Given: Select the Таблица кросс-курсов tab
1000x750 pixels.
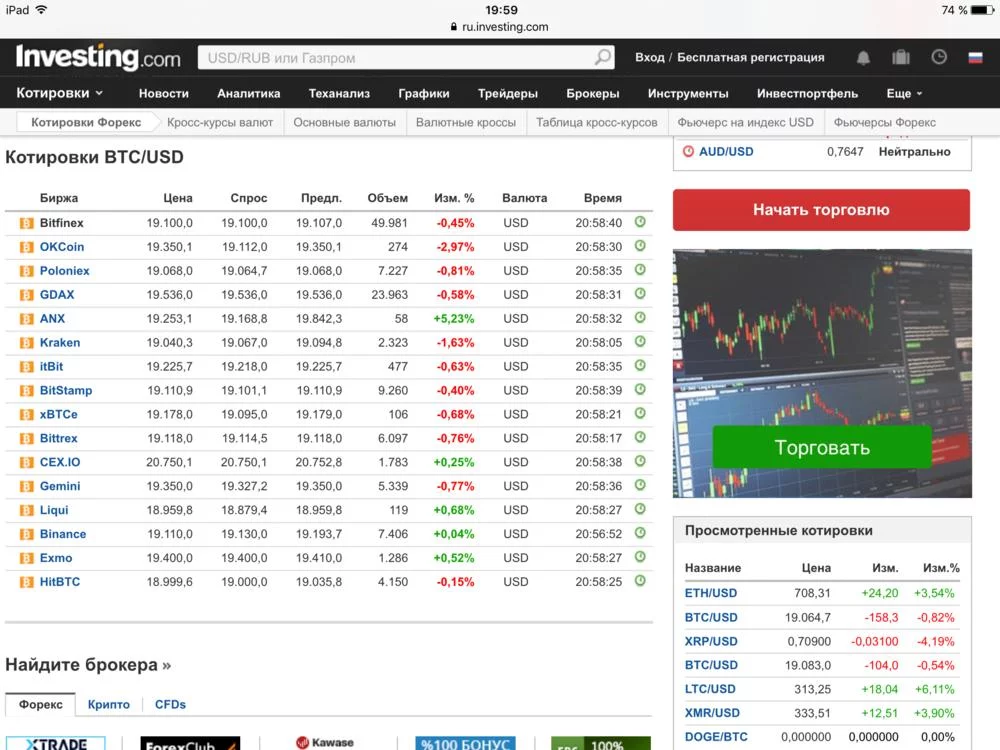Looking at the screenshot, I should click(596, 122).
